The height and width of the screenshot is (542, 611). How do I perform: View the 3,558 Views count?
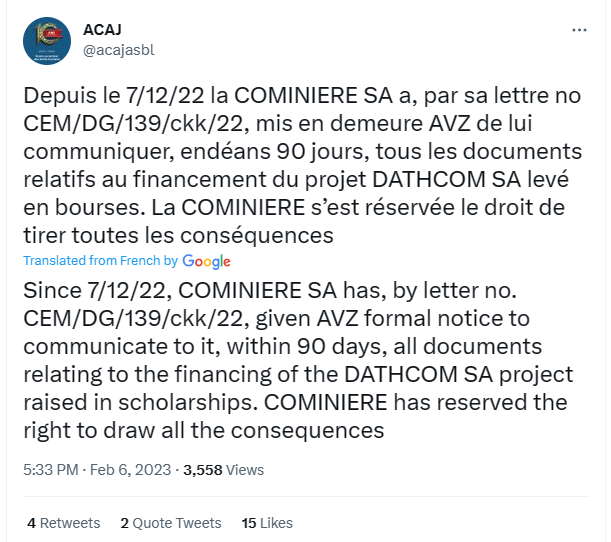coord(224,470)
